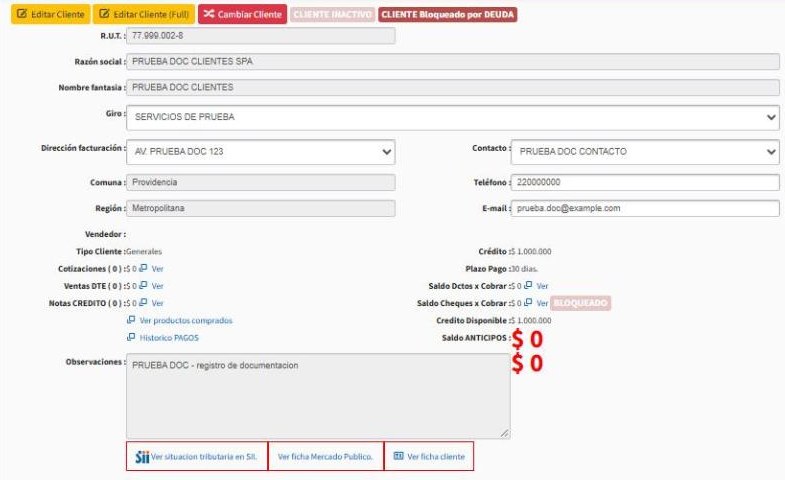Open the Giro dropdown
Image resolution: width=785 pixels, height=480 pixels.
click(453, 117)
